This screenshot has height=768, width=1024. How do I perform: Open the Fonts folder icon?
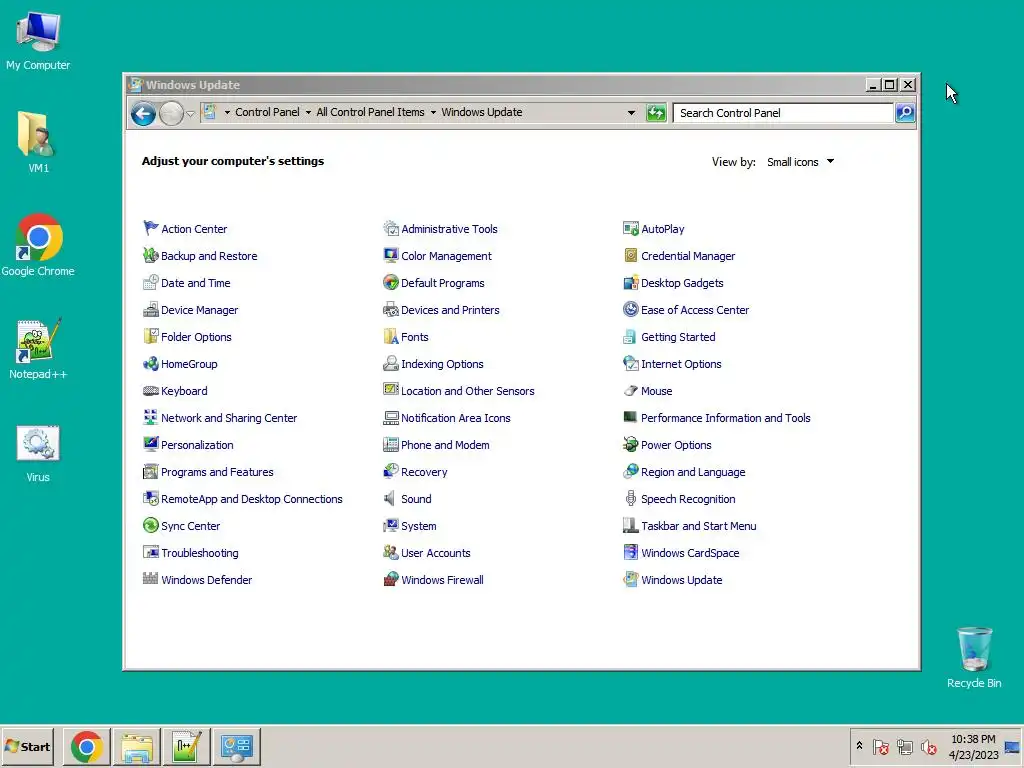tap(391, 336)
